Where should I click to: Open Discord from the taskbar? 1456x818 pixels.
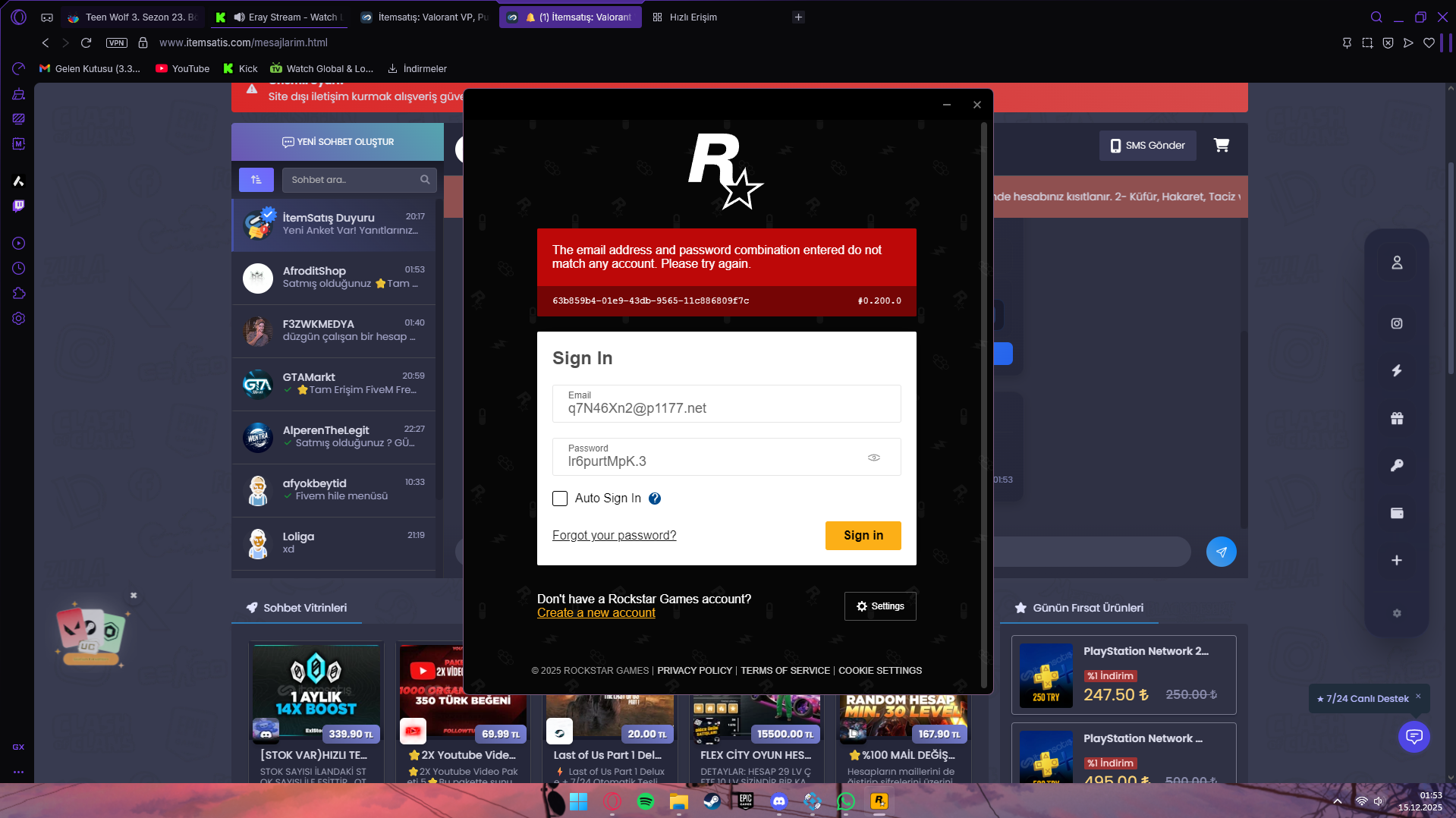(x=779, y=801)
